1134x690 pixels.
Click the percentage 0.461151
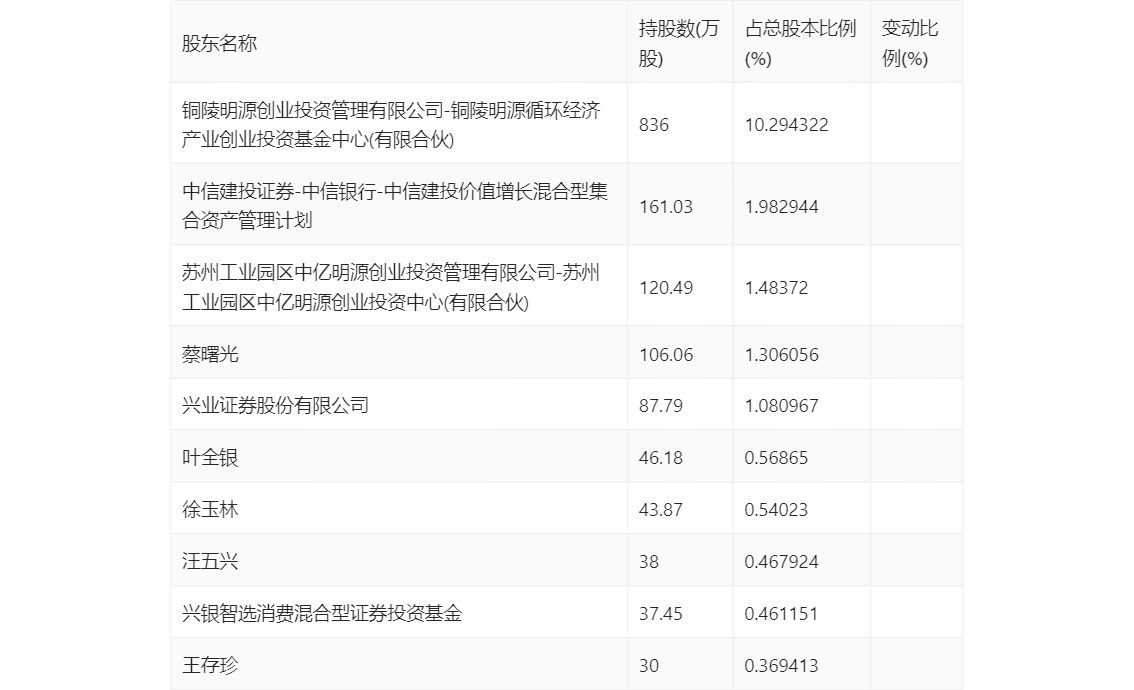click(x=782, y=614)
